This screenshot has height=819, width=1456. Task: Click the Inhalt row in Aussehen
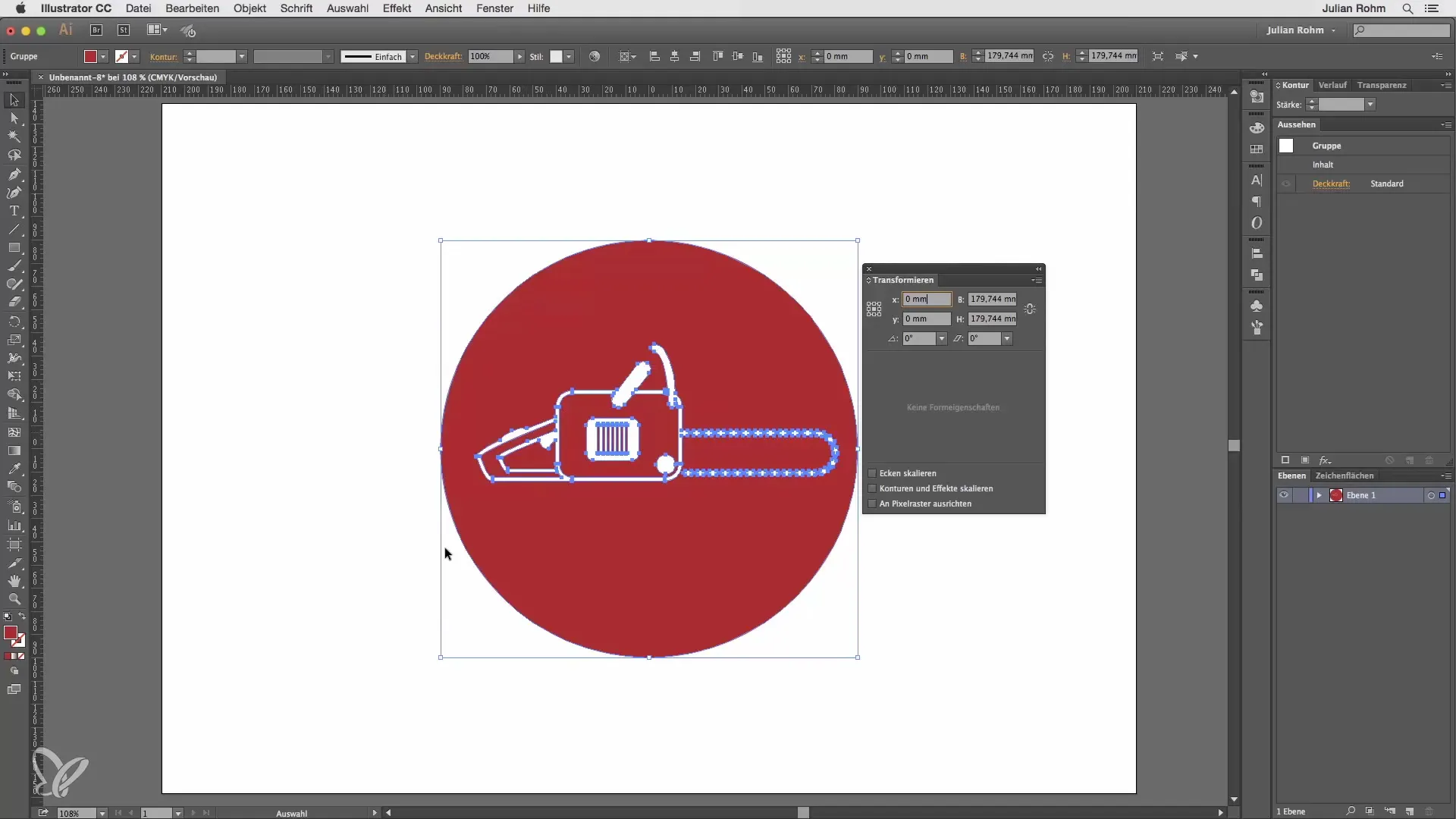click(x=1363, y=165)
